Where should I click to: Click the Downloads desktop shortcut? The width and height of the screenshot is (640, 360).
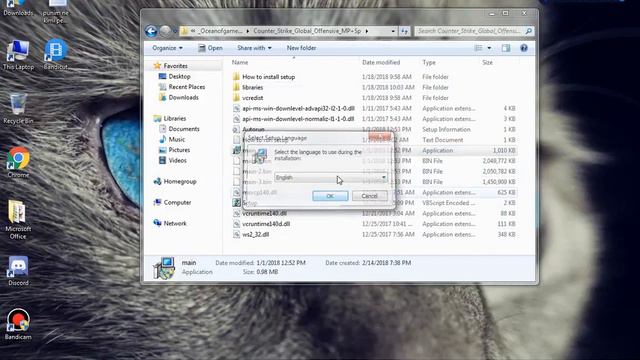pyautogui.click(x=18, y=8)
